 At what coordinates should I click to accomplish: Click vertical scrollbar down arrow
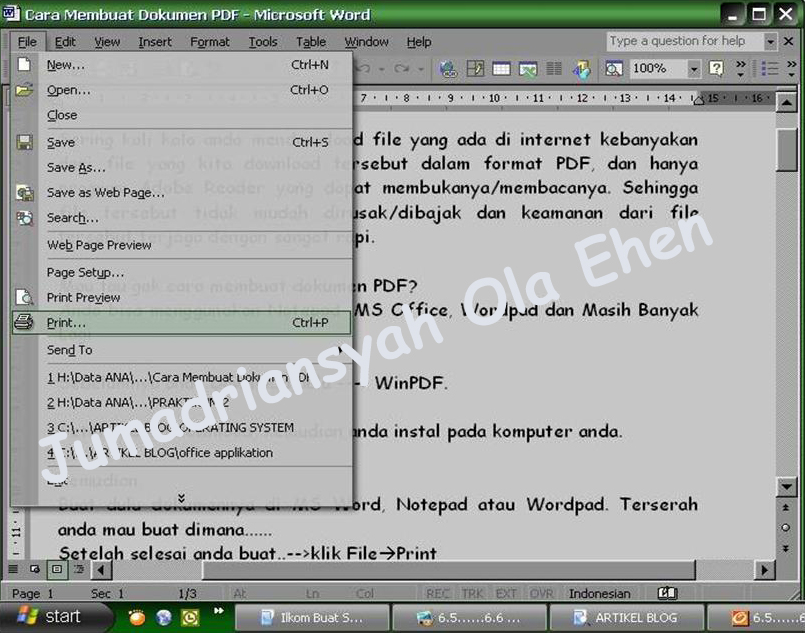pos(786,486)
